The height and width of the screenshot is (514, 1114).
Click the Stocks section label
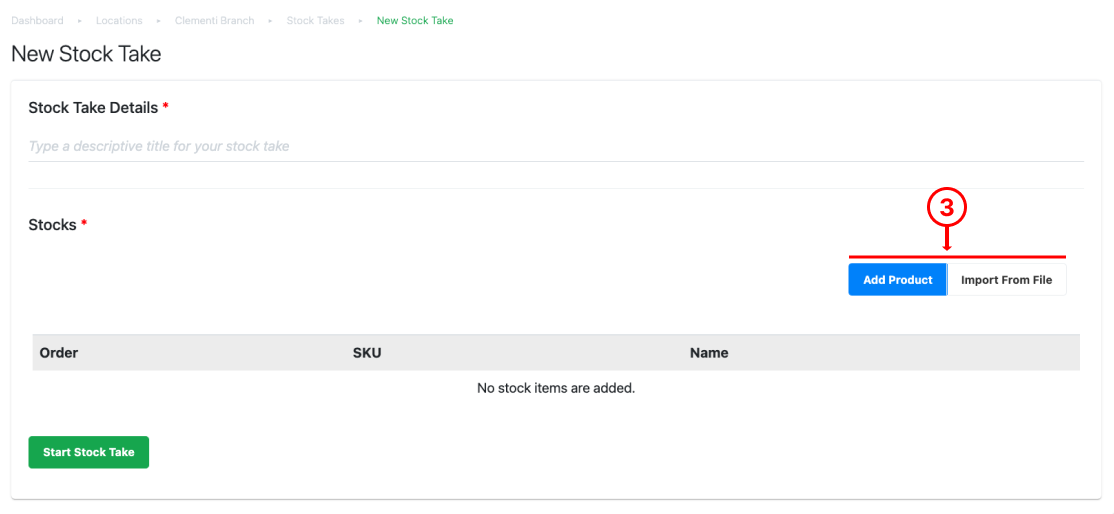tap(52, 225)
